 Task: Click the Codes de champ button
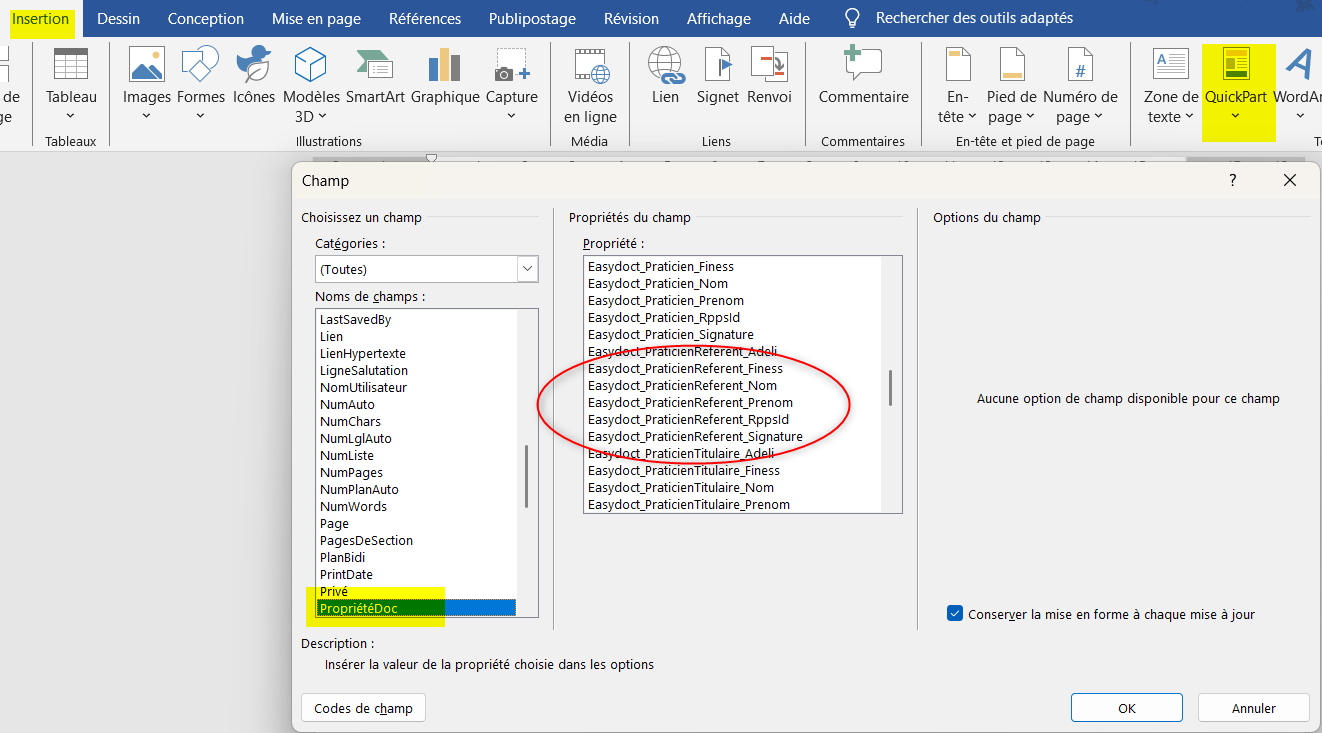(x=363, y=708)
